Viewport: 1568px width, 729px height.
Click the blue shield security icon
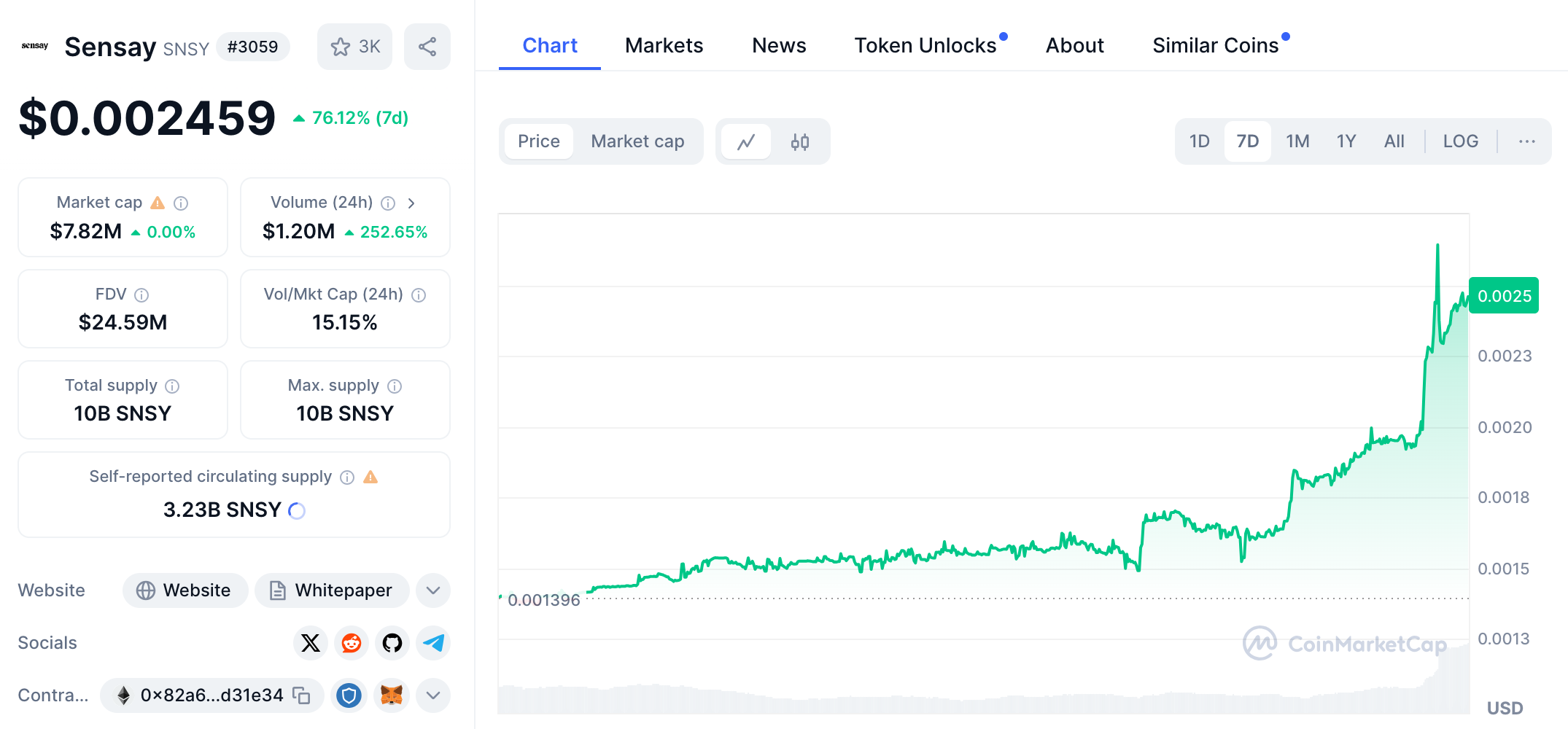349,695
